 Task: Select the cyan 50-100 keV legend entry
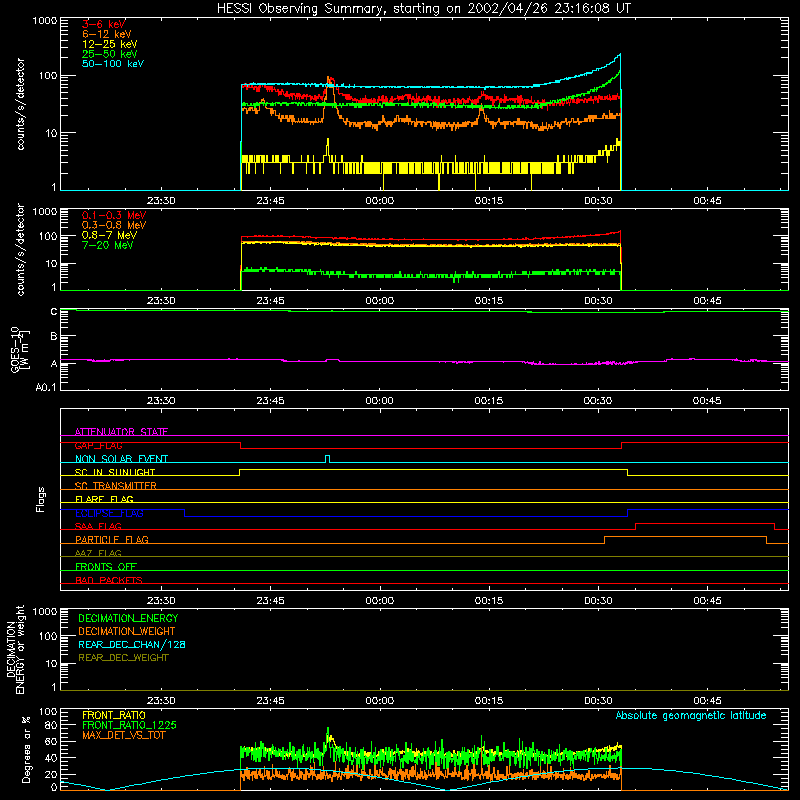(113, 64)
